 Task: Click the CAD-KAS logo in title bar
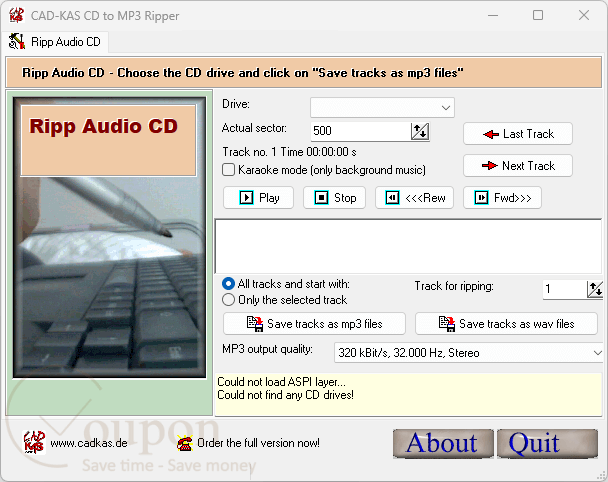click(16, 16)
